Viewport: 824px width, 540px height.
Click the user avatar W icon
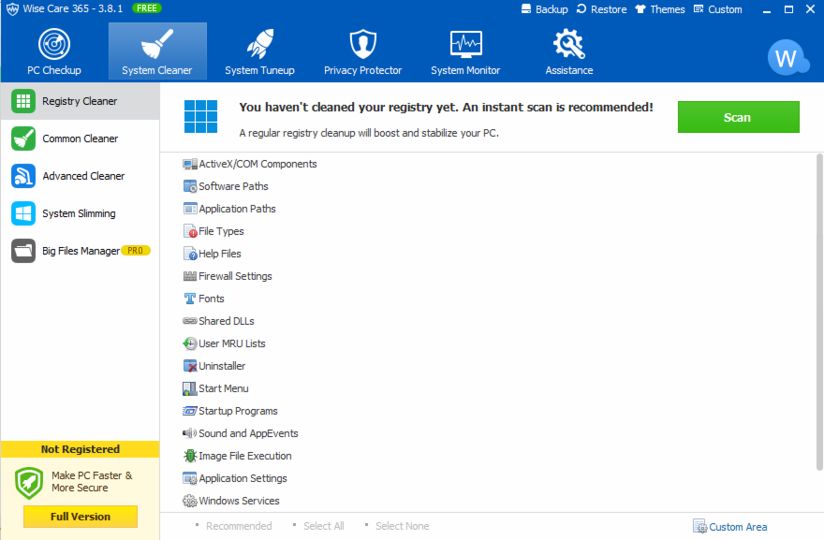787,57
